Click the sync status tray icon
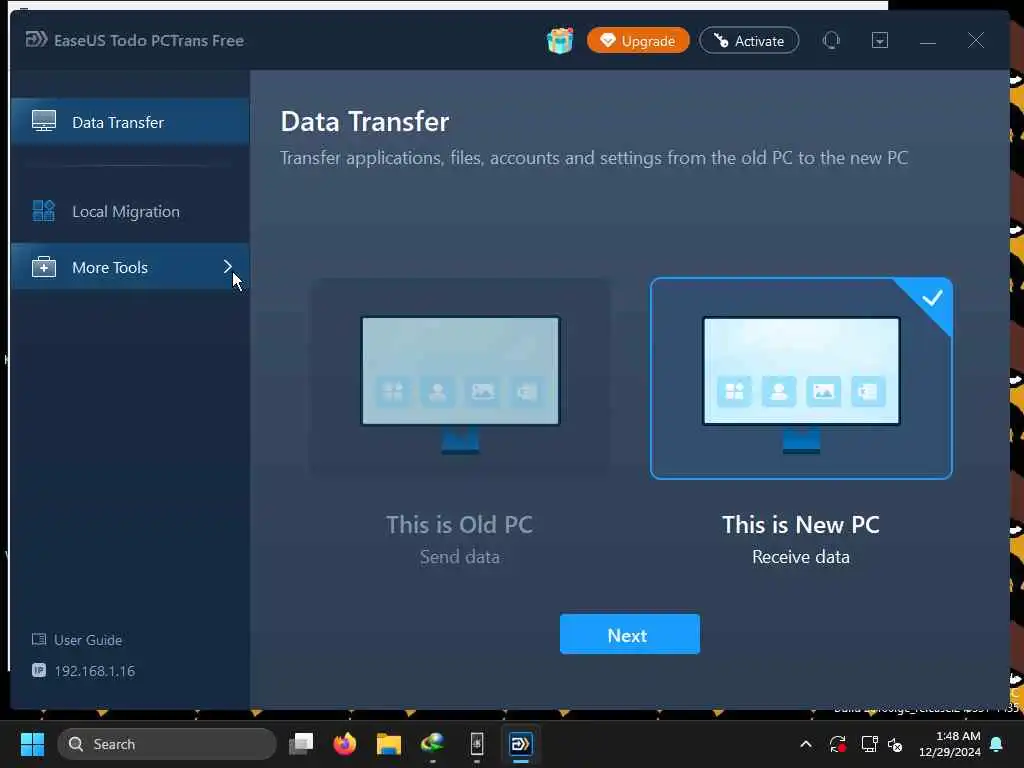Screen dimensions: 1024x768 coord(838,744)
